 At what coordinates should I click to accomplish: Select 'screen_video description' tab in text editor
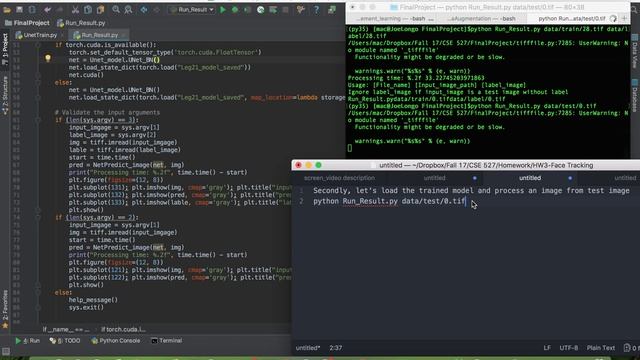(x=340, y=178)
